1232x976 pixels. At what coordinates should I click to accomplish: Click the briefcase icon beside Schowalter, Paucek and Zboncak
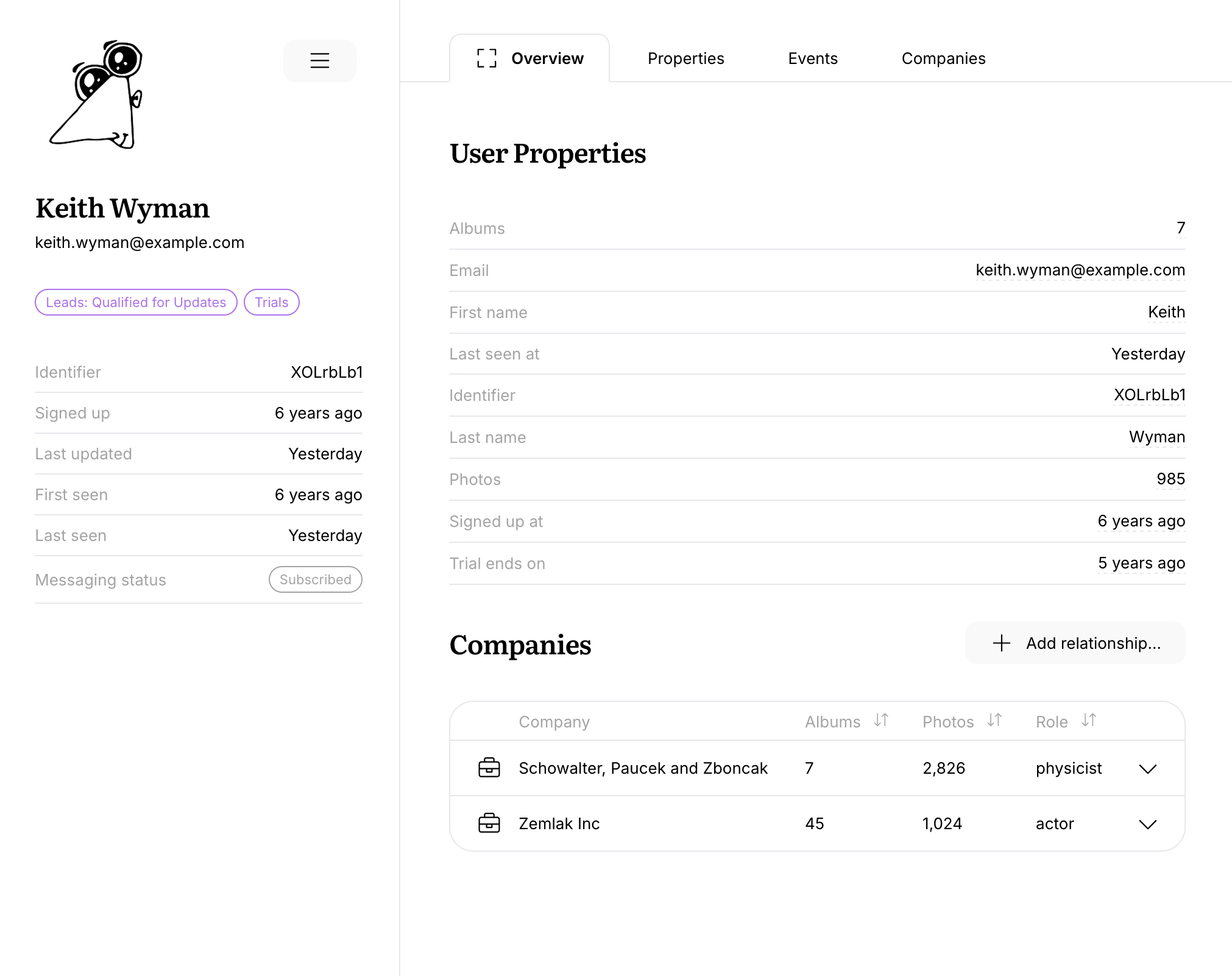click(489, 768)
